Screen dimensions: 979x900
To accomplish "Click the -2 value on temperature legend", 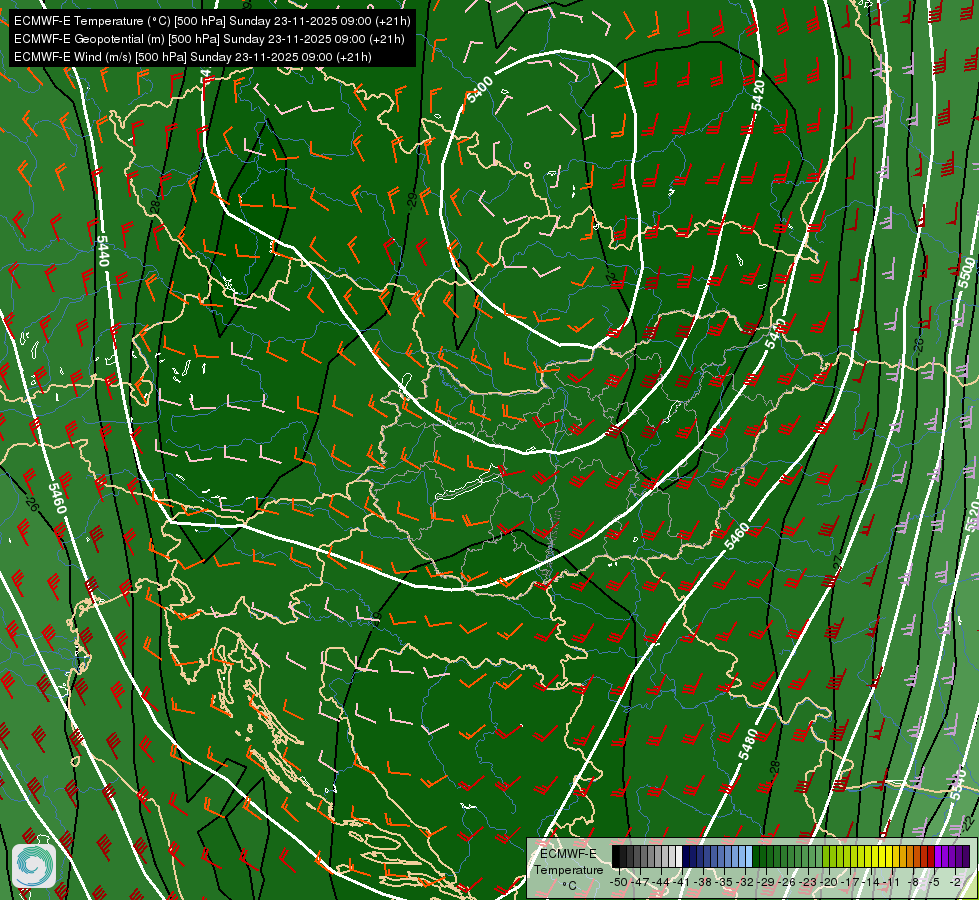I will (x=955, y=882).
